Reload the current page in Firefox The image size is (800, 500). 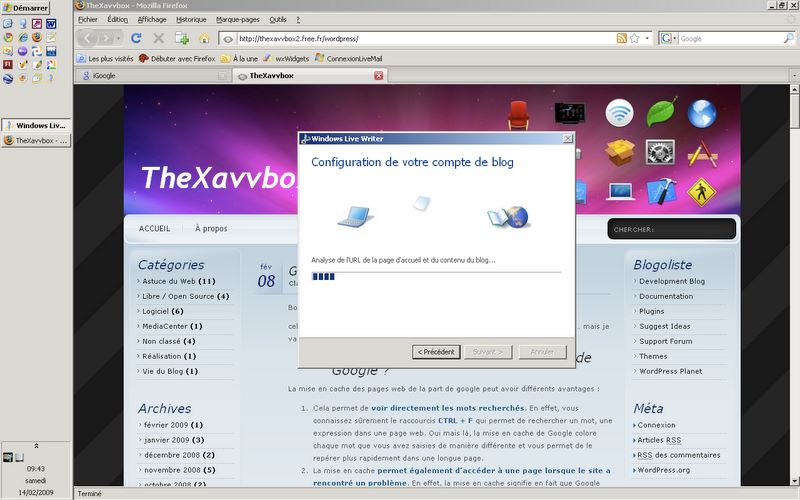tap(136, 38)
